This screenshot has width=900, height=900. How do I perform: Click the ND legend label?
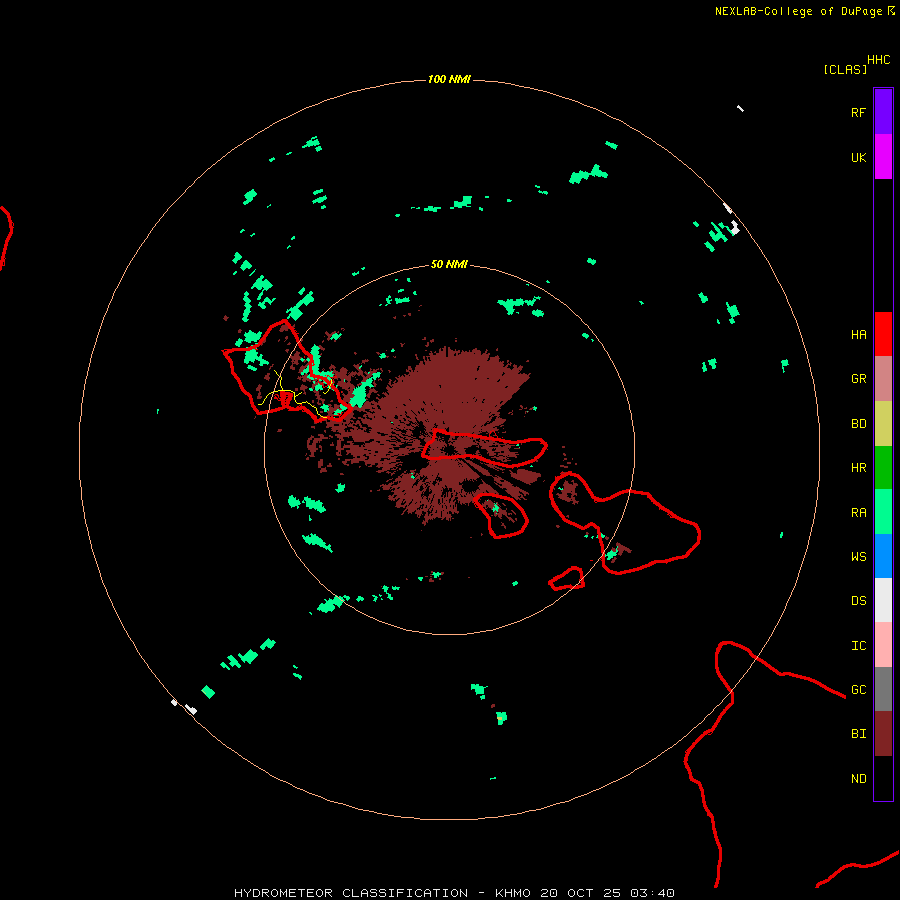[x=859, y=779]
